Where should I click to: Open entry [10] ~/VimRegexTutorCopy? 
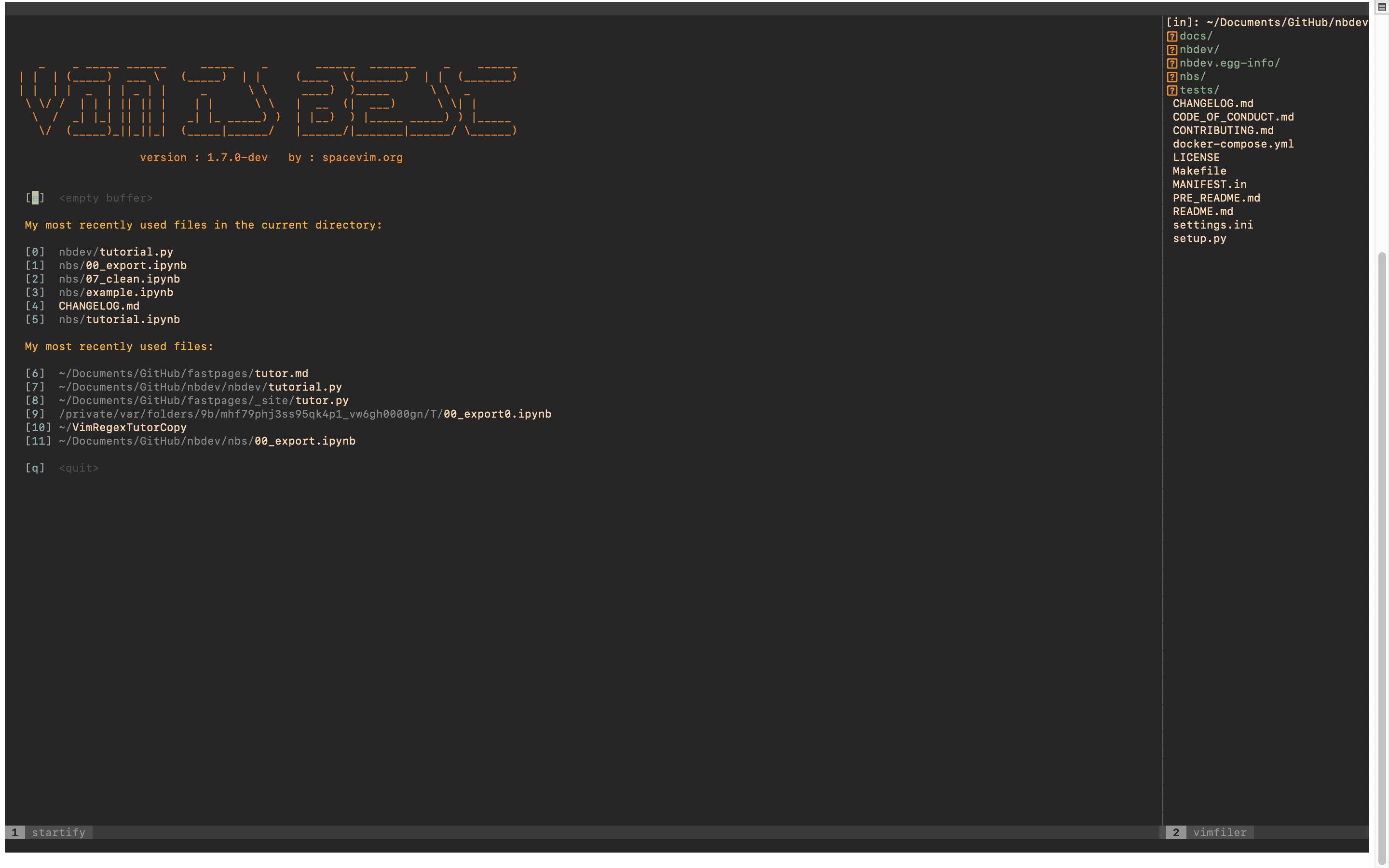(x=106, y=428)
